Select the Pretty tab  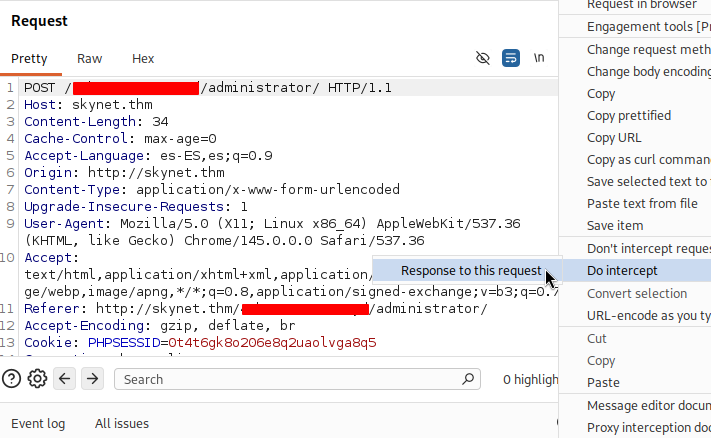pyautogui.click(x=29, y=58)
